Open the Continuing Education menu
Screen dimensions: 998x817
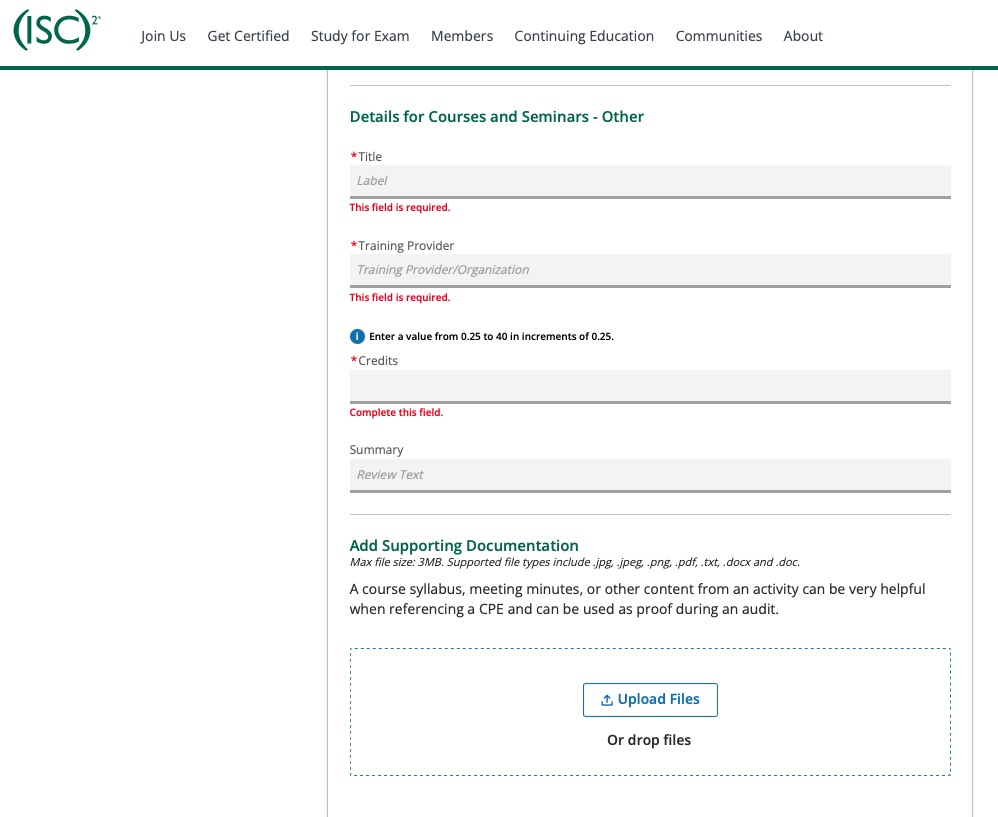pos(584,36)
